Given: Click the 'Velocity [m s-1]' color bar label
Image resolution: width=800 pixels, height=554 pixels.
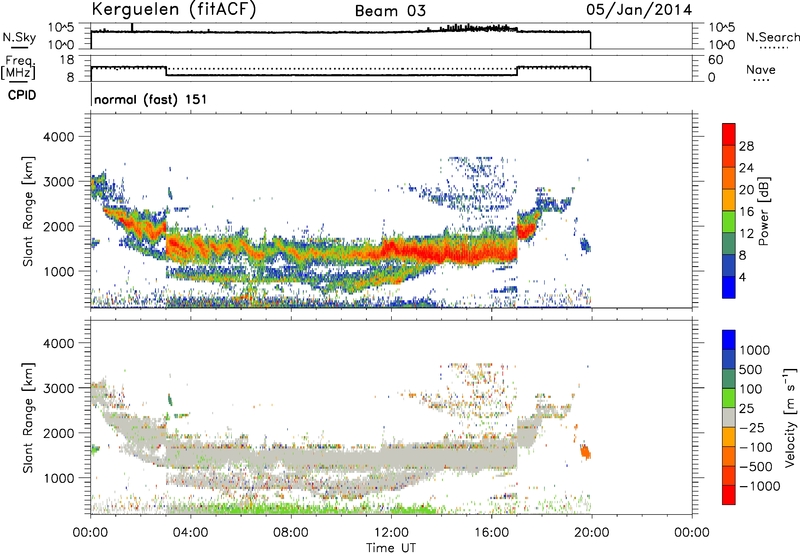Looking at the screenshot, I should pyautogui.click(x=790, y=417).
